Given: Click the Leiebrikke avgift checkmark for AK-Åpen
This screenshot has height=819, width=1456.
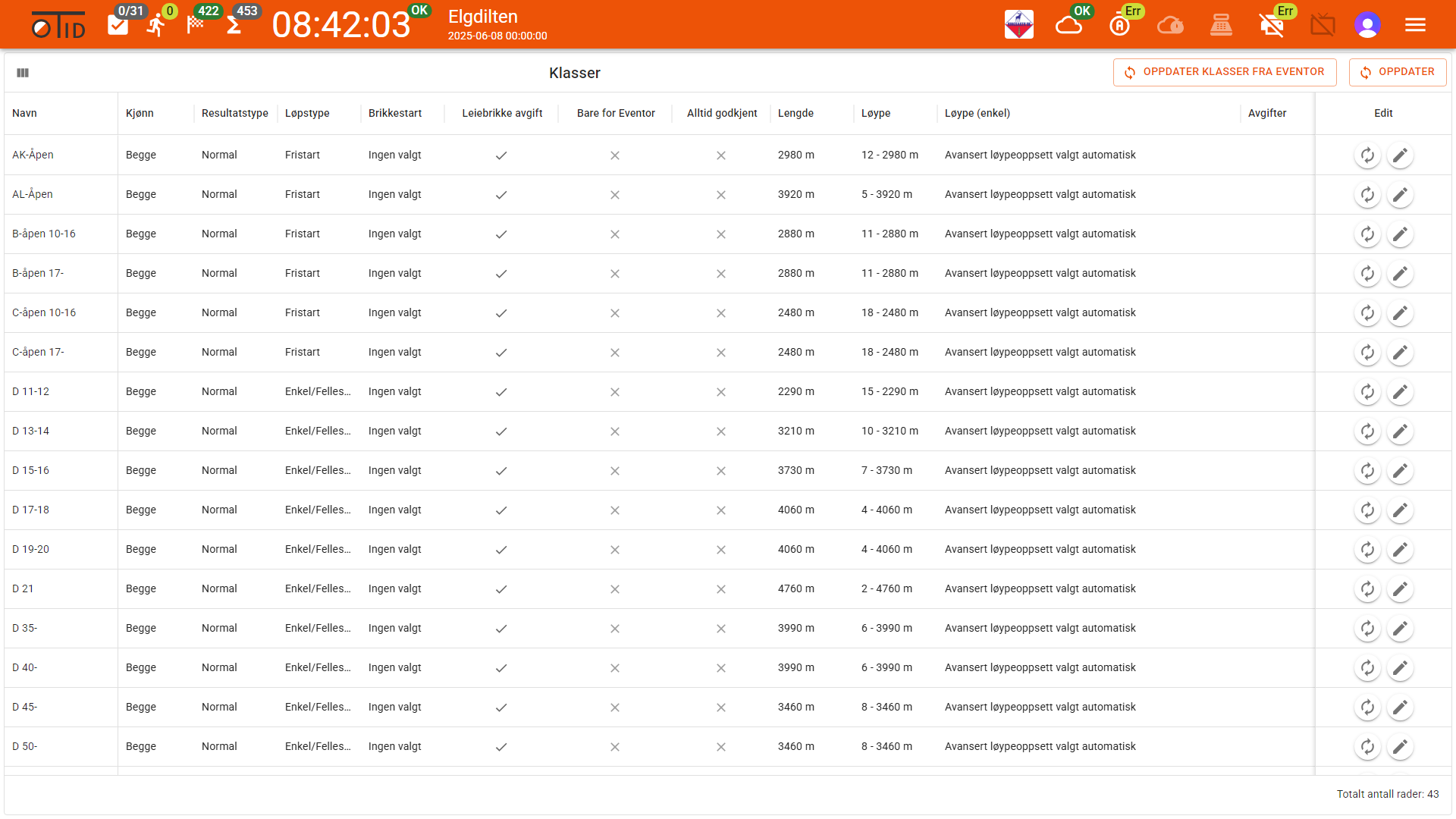Looking at the screenshot, I should 501,155.
